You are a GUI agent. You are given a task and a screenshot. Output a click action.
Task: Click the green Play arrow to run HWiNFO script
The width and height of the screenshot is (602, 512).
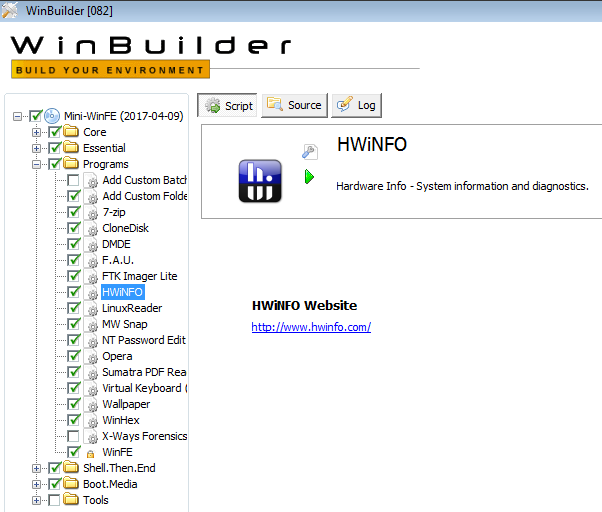310,177
